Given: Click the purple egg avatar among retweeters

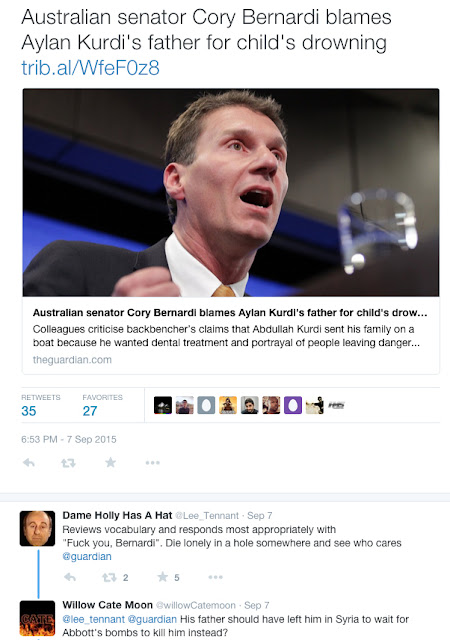Looking at the screenshot, I should [x=293, y=405].
